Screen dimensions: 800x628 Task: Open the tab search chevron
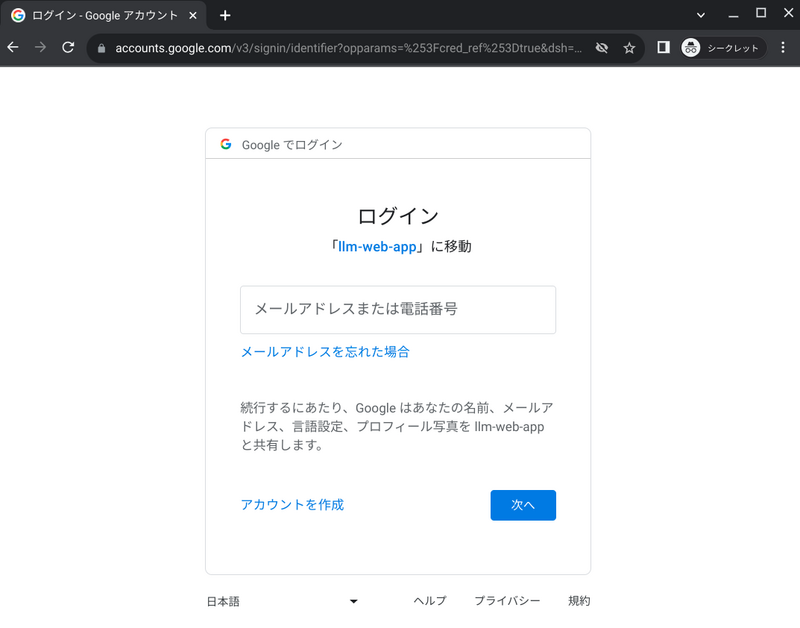[x=701, y=15]
